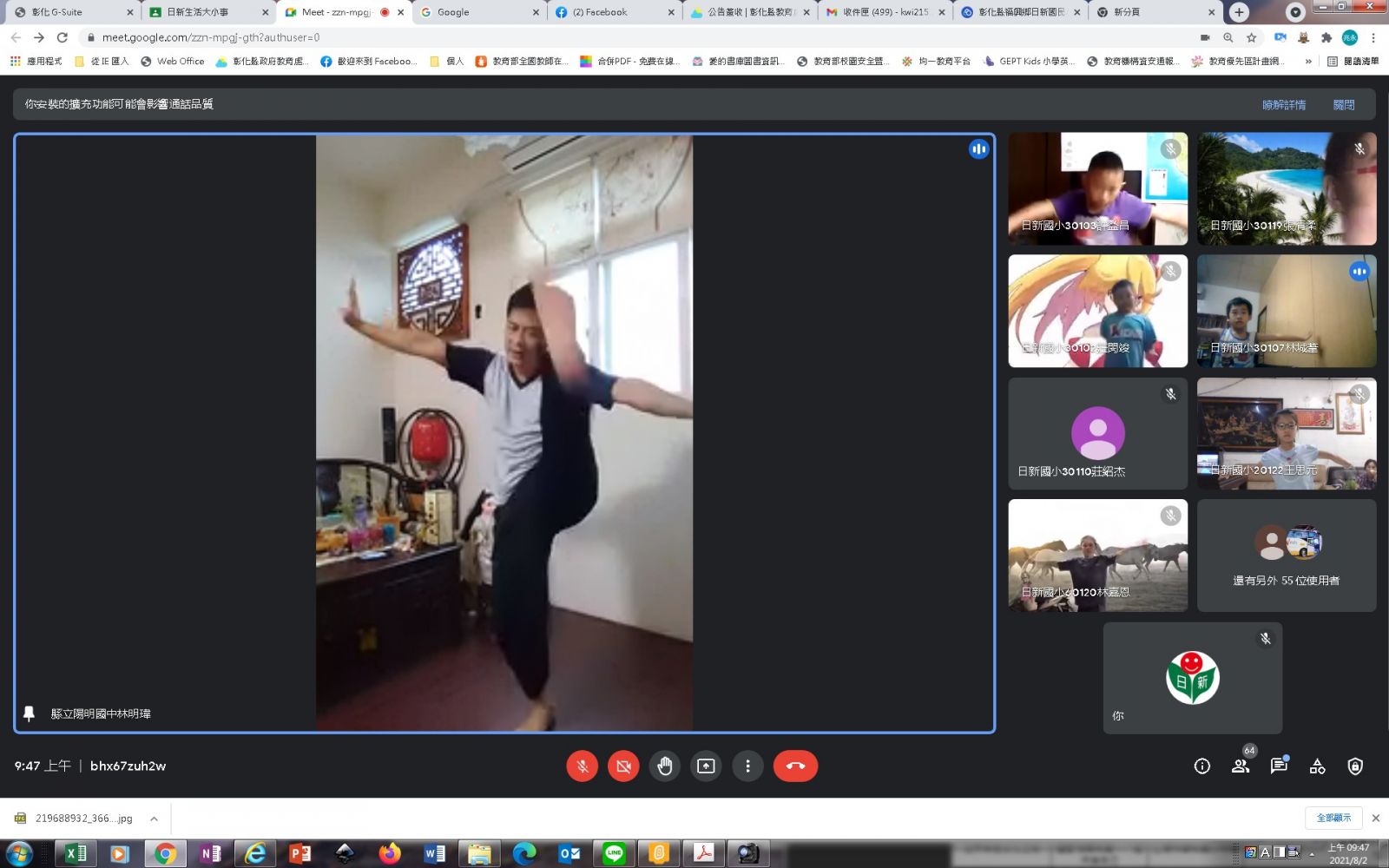Open Chrome profile avatar
The width and height of the screenshot is (1389, 868).
[x=1349, y=37]
